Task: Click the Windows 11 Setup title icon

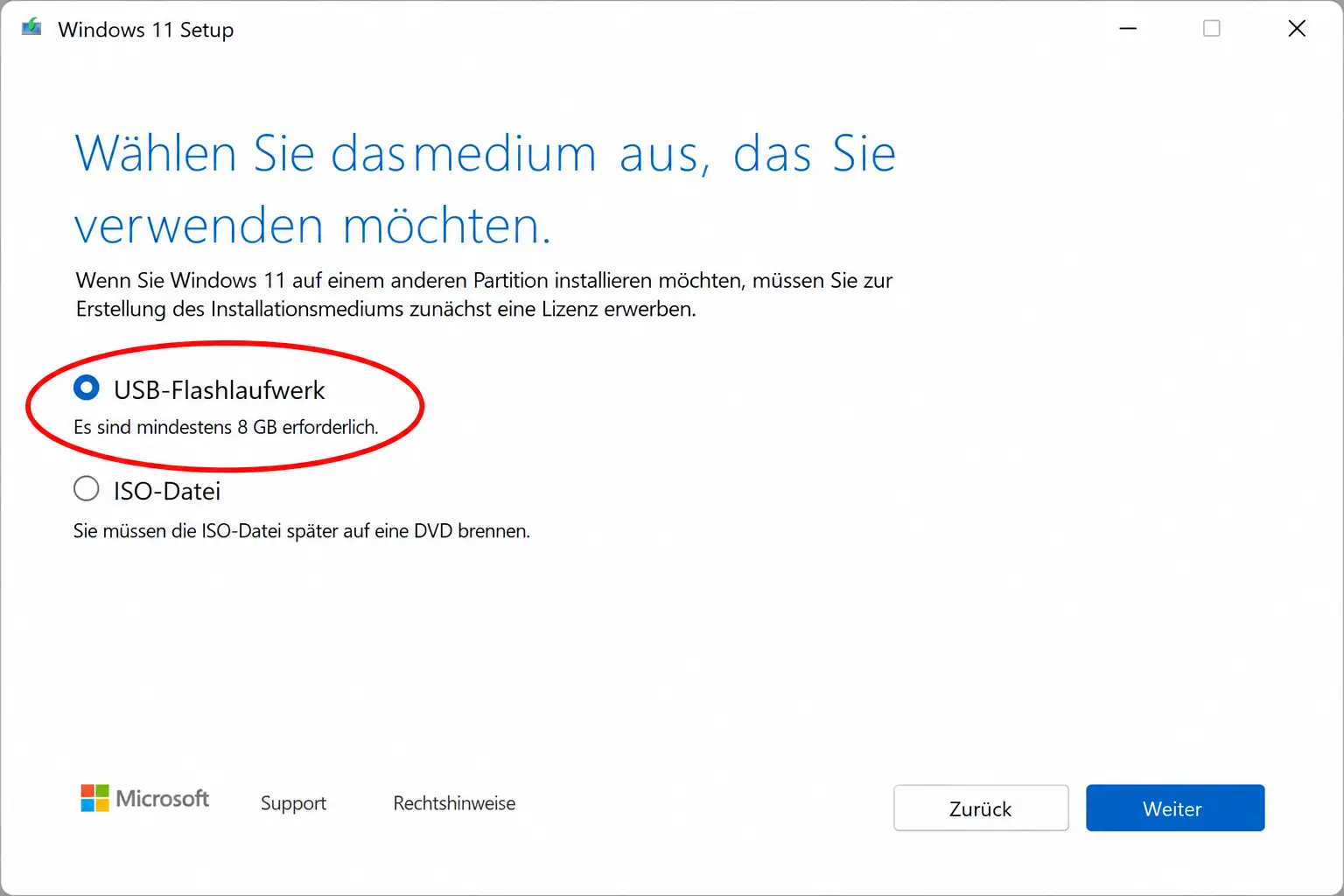Action: click(x=31, y=28)
